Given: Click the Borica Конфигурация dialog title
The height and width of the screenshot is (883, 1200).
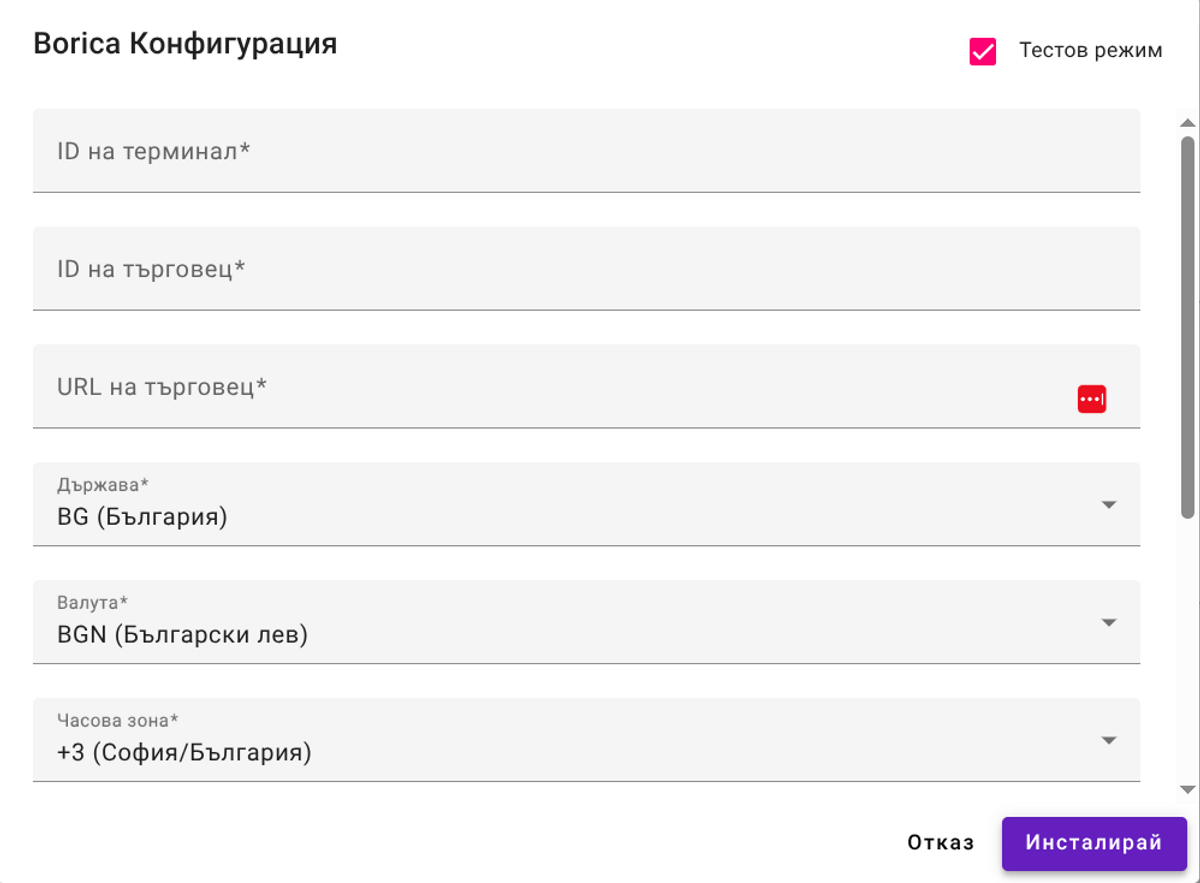Looking at the screenshot, I should (x=185, y=45).
